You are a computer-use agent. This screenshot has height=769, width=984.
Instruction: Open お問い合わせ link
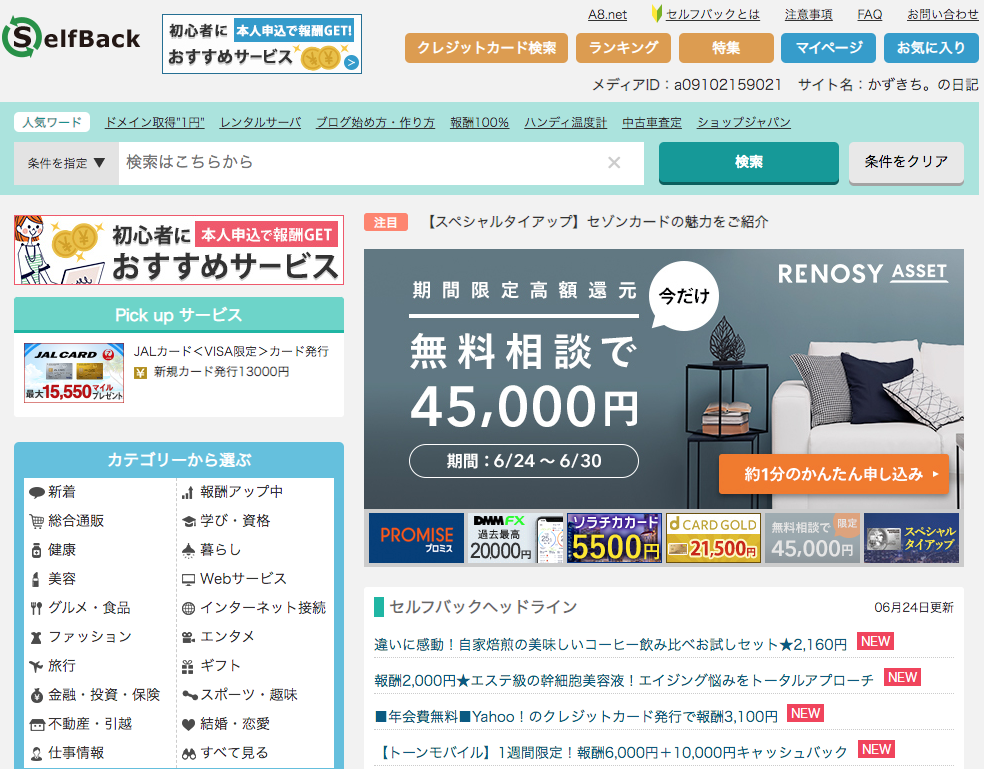tap(943, 14)
